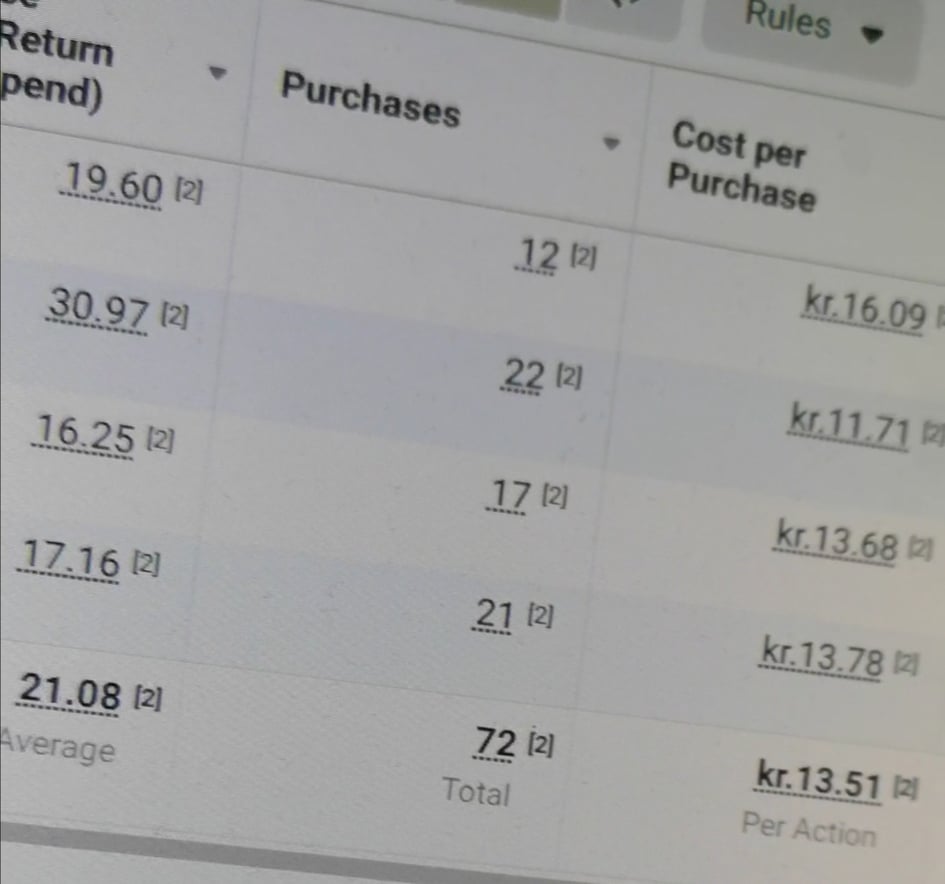This screenshot has width=945, height=884.
Task: Click the Average label under 21.08
Action: [x=57, y=747]
